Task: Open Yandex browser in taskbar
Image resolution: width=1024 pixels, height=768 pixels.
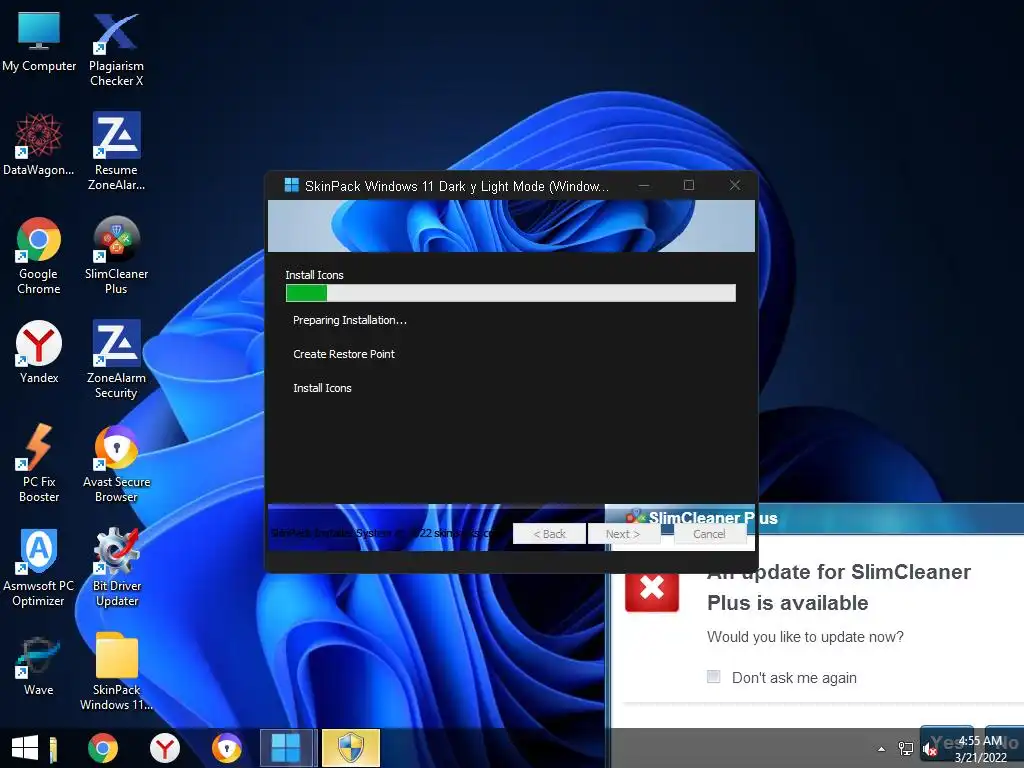Action: pos(165,748)
